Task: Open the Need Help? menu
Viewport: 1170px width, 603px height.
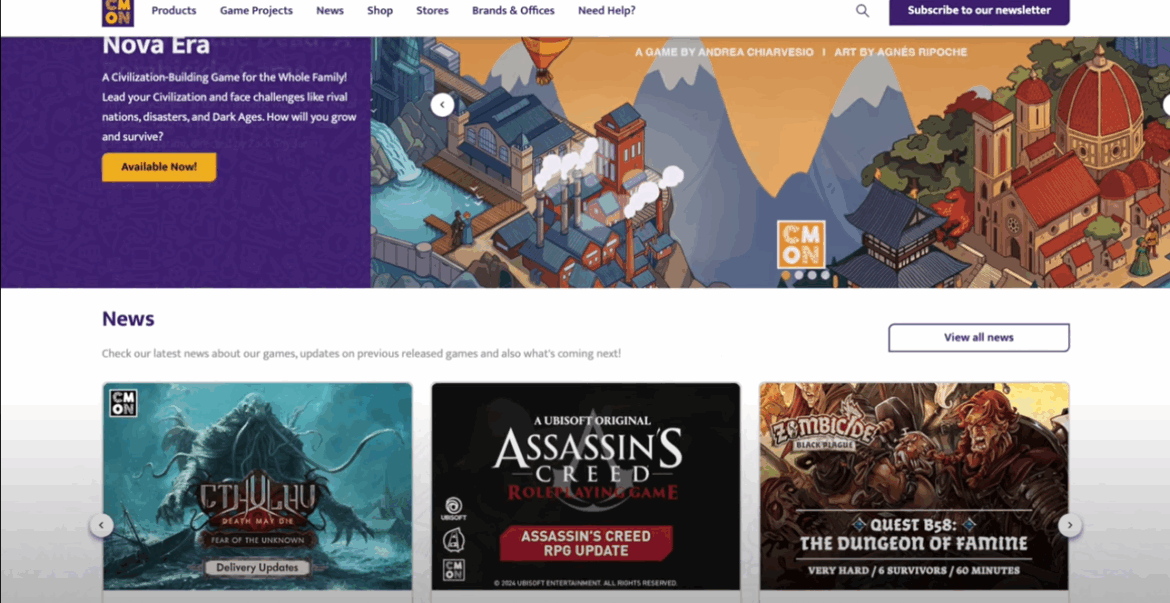Action: click(607, 11)
